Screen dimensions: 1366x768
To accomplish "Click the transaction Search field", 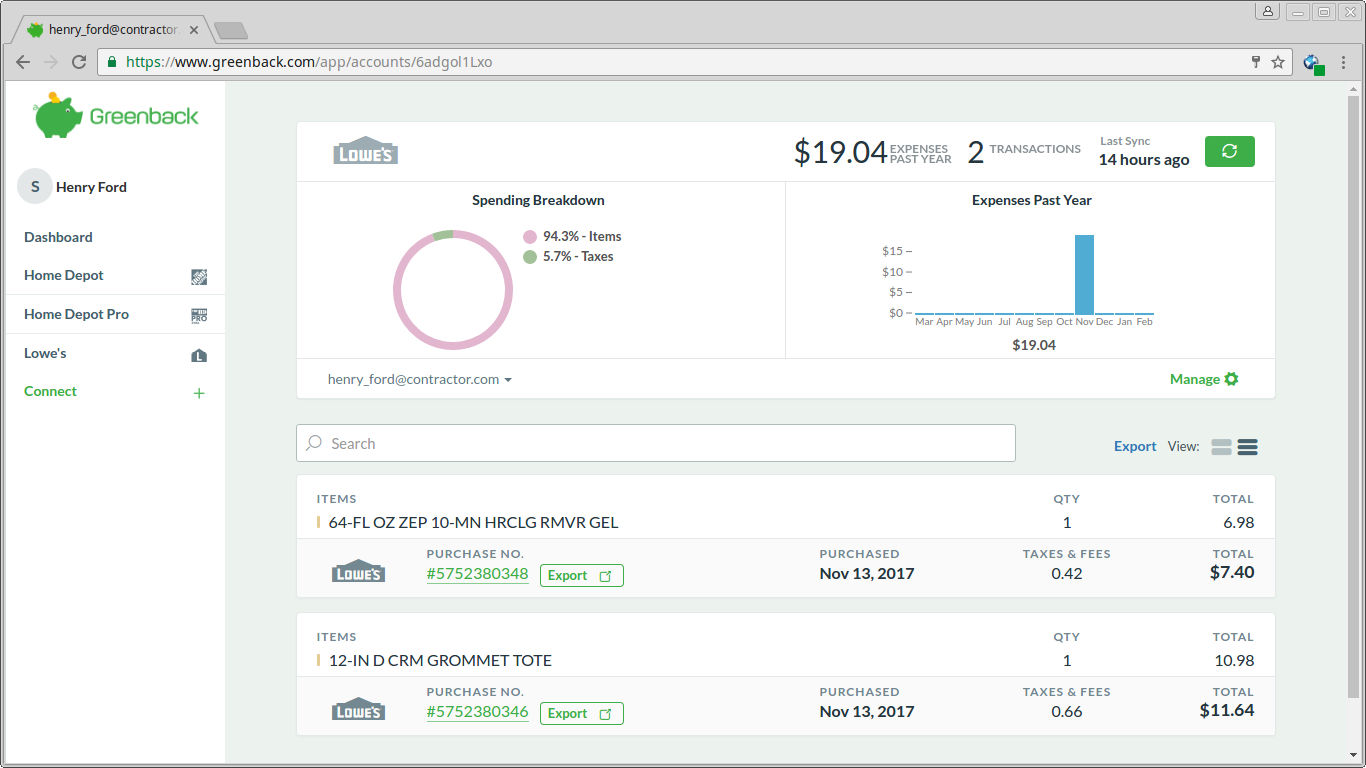I will click(x=656, y=443).
